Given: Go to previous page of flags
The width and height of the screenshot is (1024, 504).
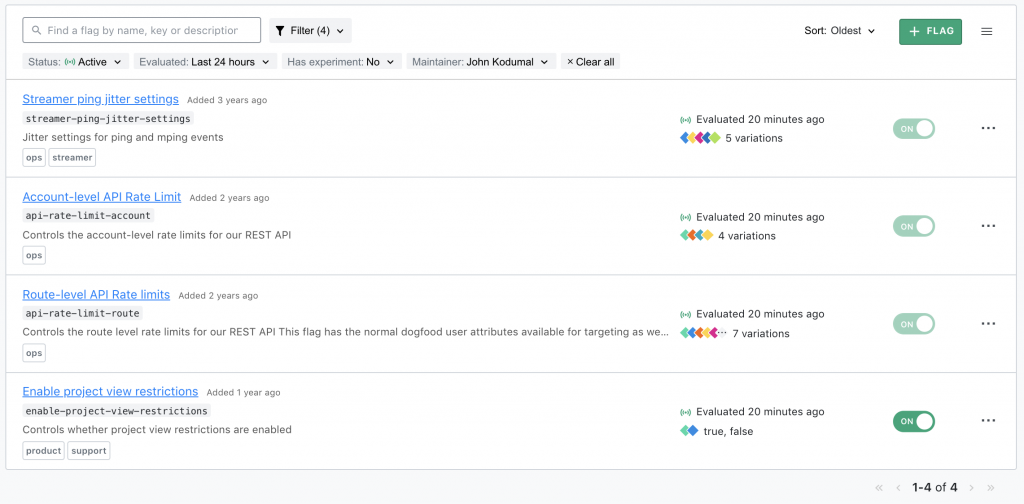Looking at the screenshot, I should click(x=898, y=488).
